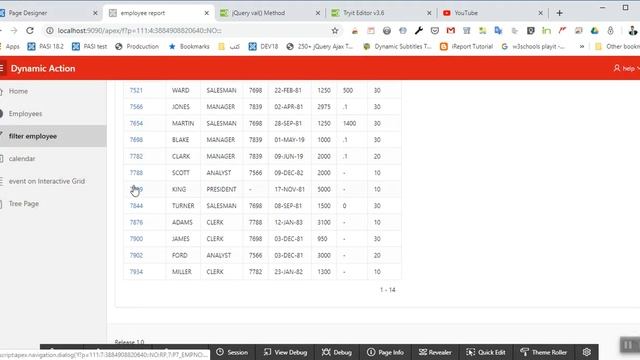The width and height of the screenshot is (640, 360).
Task: Open employee number 7788 link
Action: point(136,173)
